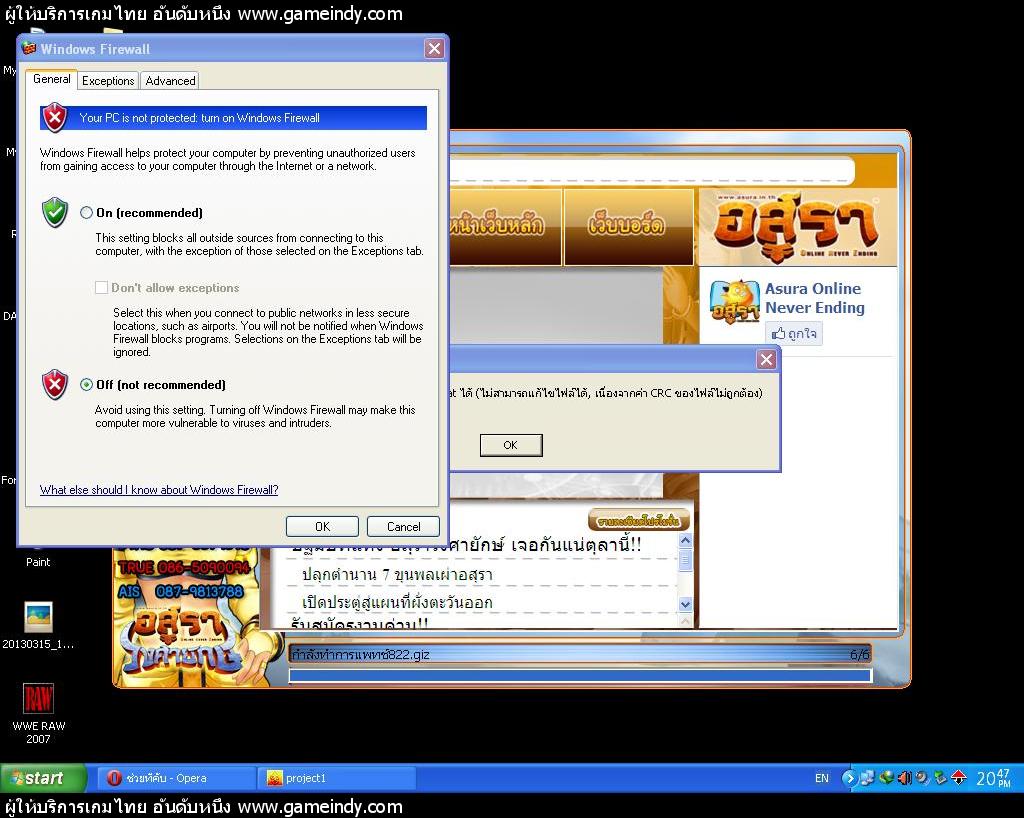
Task: Open 'Asura Online Never Ending' page link
Action: [x=814, y=298]
